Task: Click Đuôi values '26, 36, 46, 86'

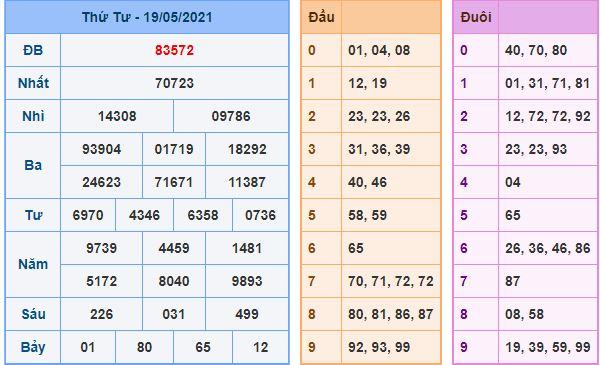Action: coord(548,248)
